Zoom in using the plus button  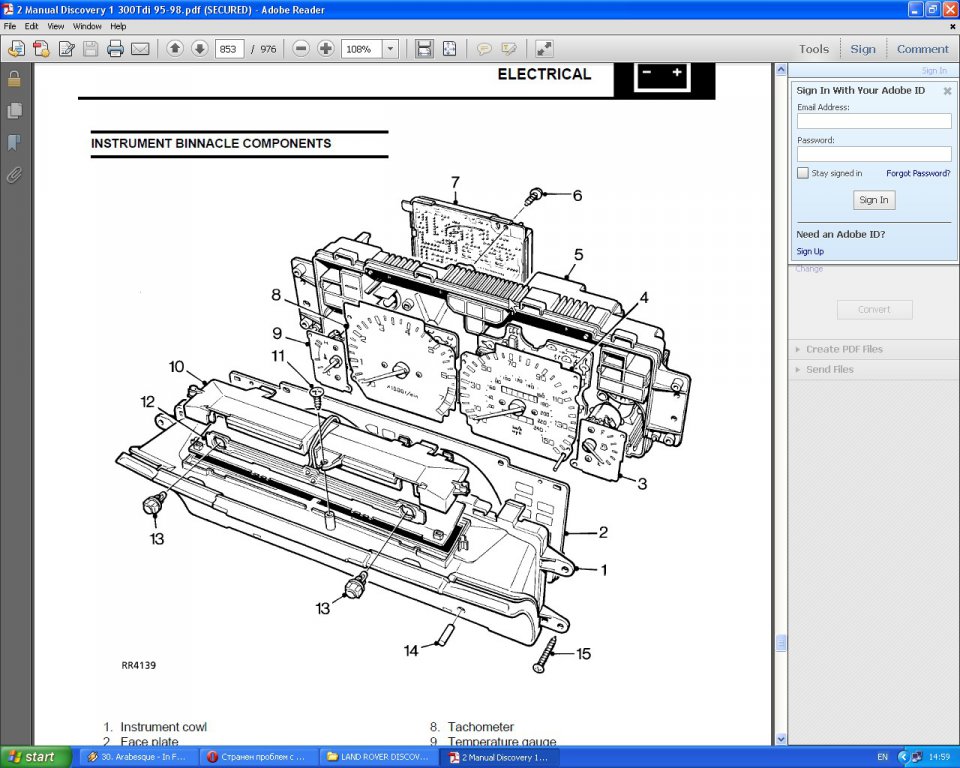point(325,49)
